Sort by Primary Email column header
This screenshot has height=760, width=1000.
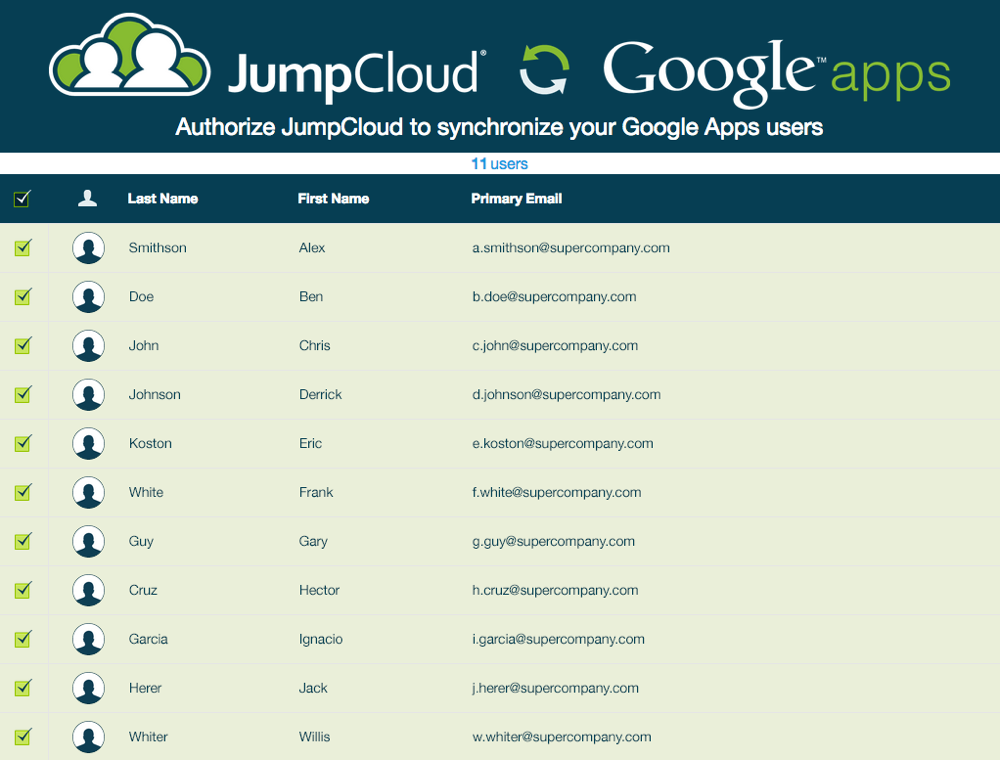point(516,199)
